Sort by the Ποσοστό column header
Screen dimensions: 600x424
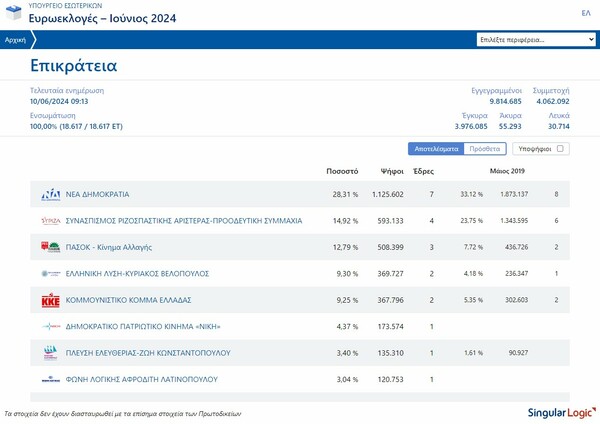(342, 171)
